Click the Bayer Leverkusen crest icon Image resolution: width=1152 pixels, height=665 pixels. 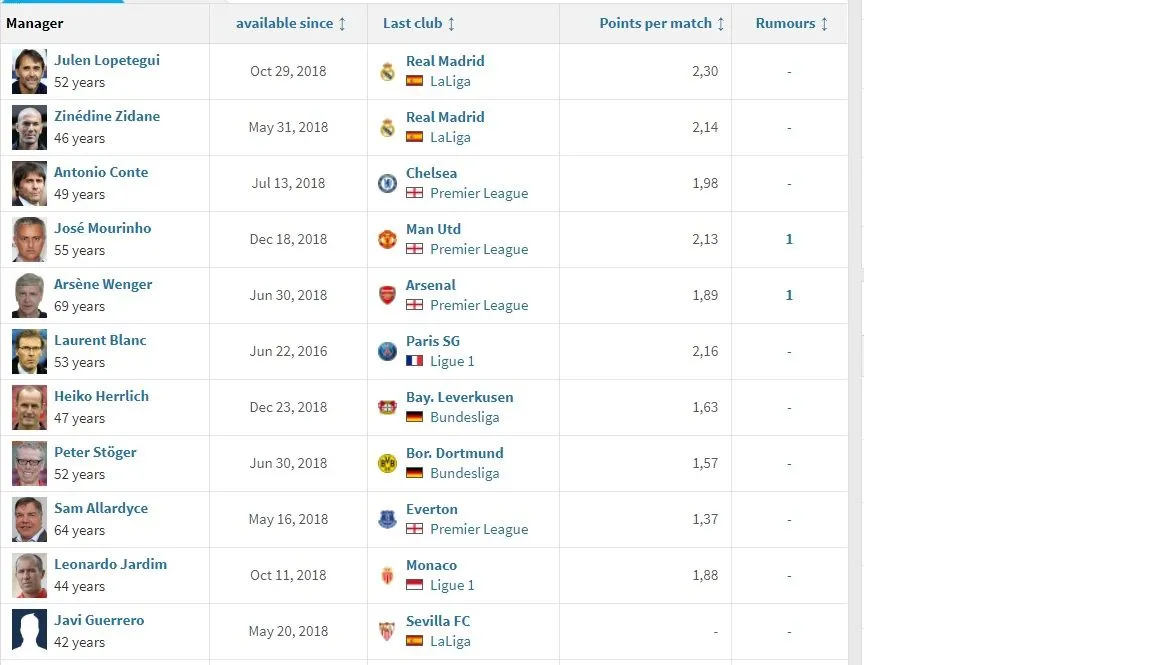[387, 407]
